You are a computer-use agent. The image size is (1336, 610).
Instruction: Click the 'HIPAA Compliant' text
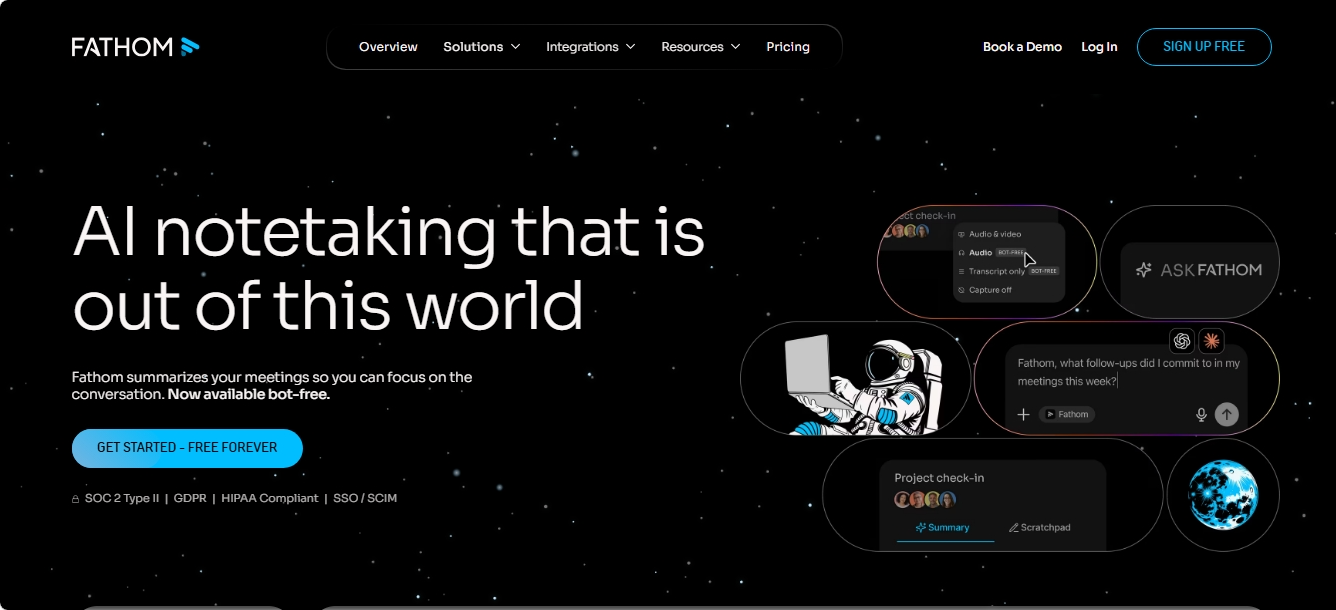(270, 498)
